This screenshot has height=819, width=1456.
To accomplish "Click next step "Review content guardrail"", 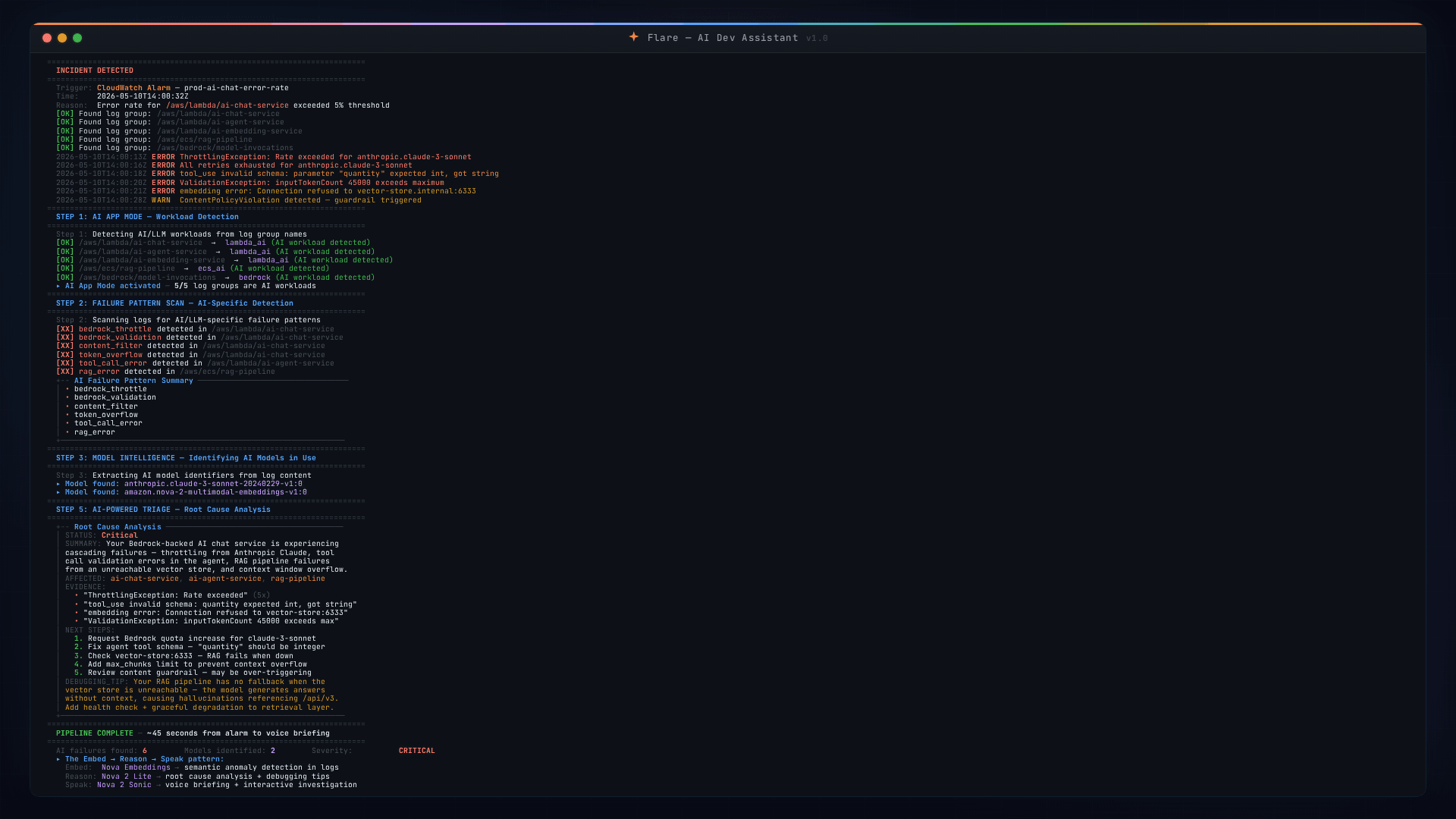I will tap(199, 673).
